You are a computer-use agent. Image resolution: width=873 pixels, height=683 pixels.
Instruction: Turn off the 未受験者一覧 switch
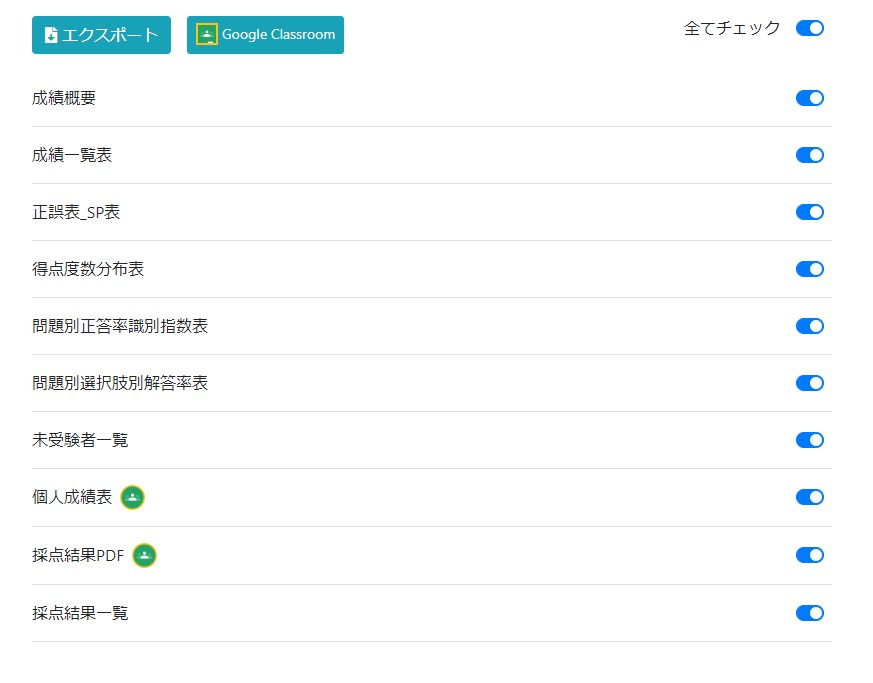809,440
